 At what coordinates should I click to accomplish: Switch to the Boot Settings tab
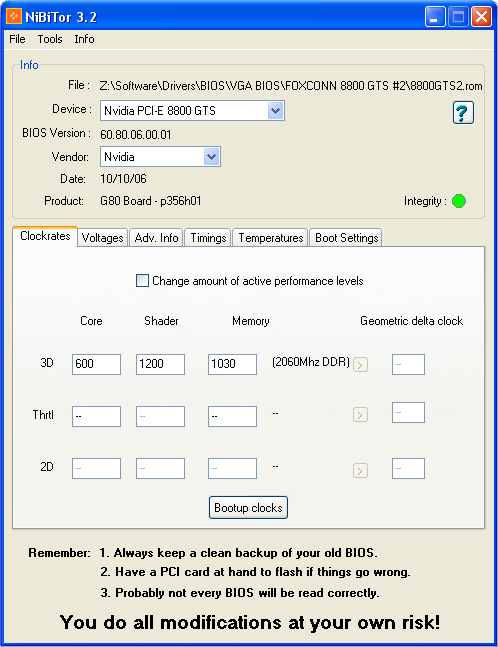click(346, 238)
